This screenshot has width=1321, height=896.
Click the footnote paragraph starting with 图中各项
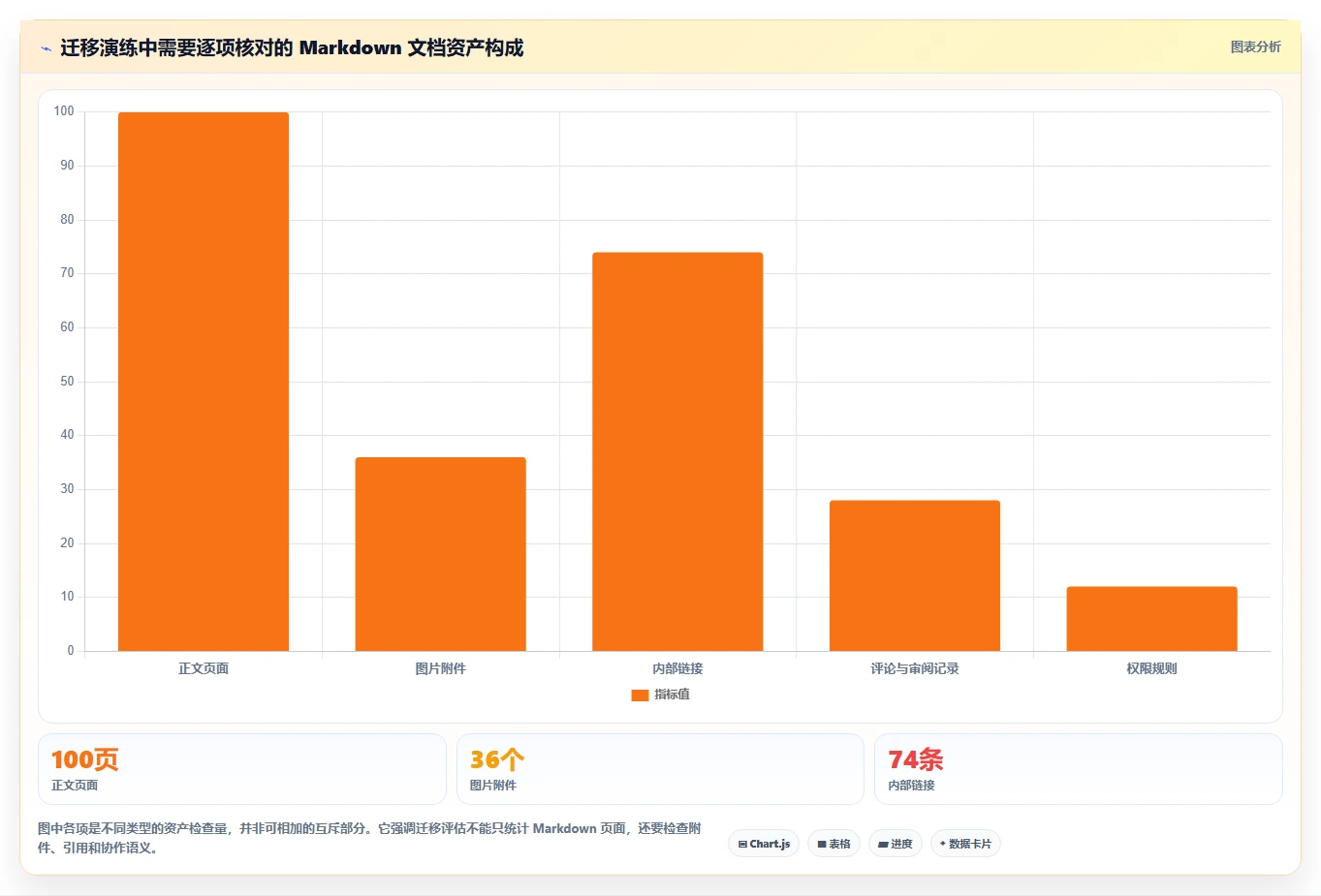pyautogui.click(x=369, y=838)
